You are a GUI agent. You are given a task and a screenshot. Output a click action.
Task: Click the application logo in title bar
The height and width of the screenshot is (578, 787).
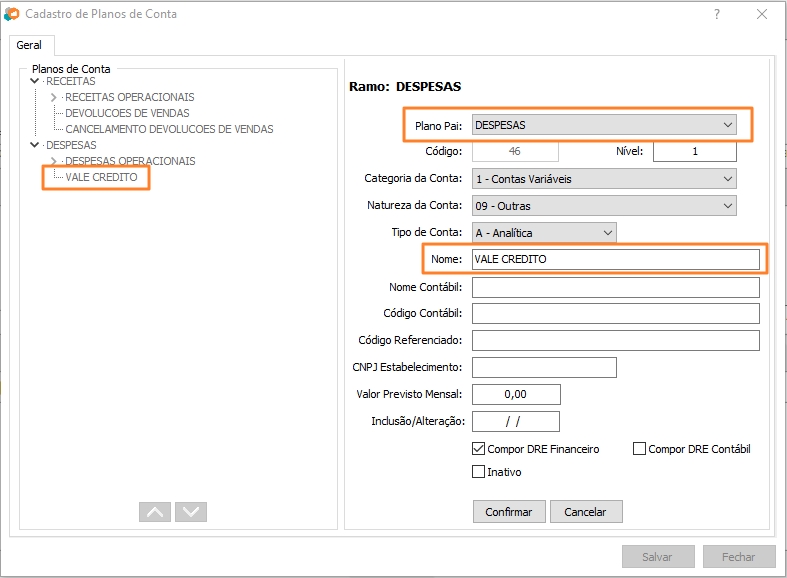click(11, 14)
